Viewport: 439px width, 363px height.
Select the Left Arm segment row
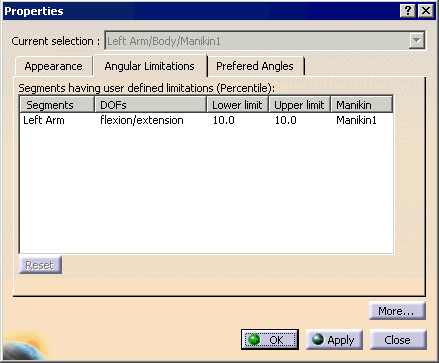click(x=206, y=120)
